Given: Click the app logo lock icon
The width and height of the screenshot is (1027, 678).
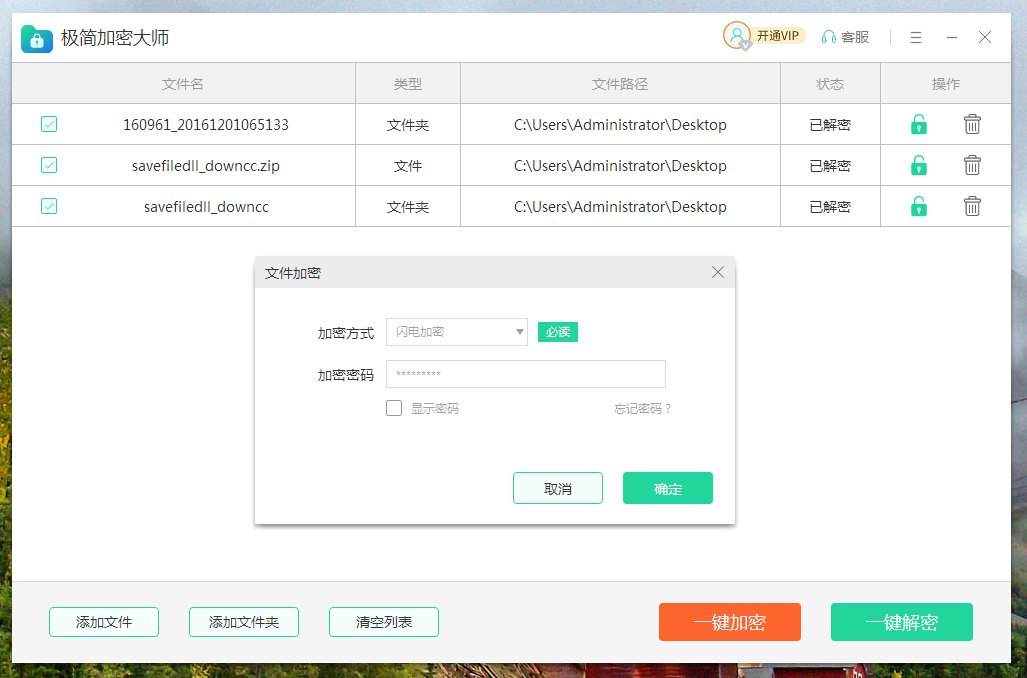Looking at the screenshot, I should (x=36, y=38).
